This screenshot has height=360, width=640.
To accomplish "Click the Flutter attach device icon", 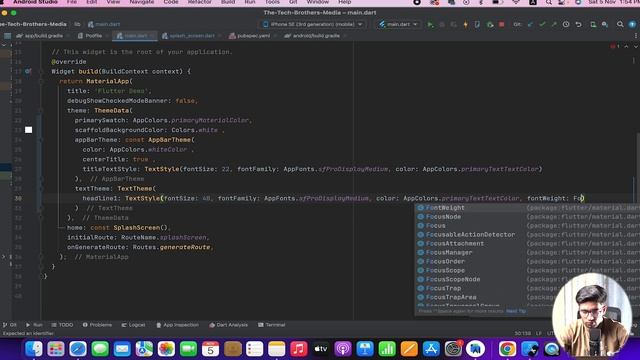I will tap(477, 24).
